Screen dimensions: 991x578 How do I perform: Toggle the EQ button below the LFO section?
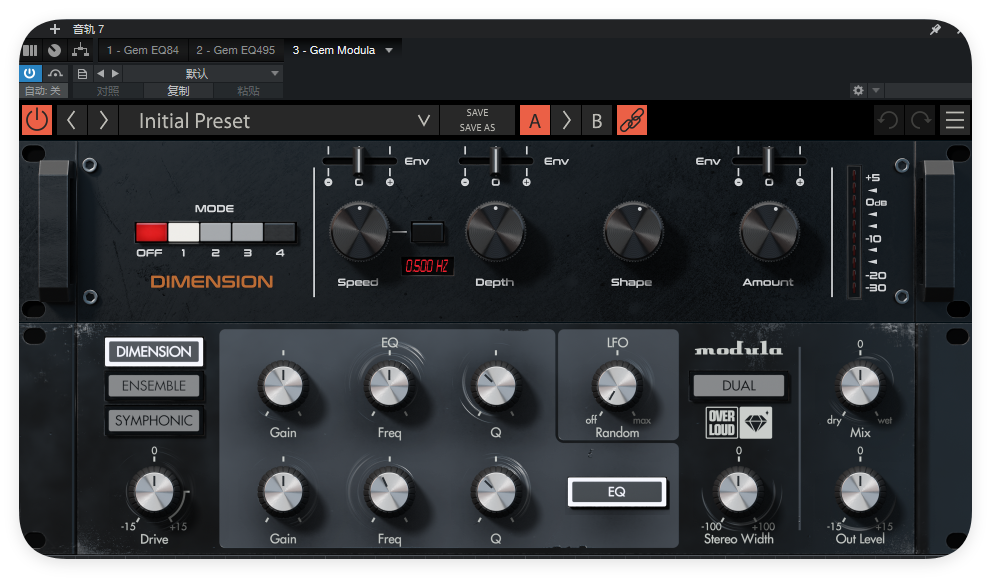pyautogui.click(x=616, y=491)
